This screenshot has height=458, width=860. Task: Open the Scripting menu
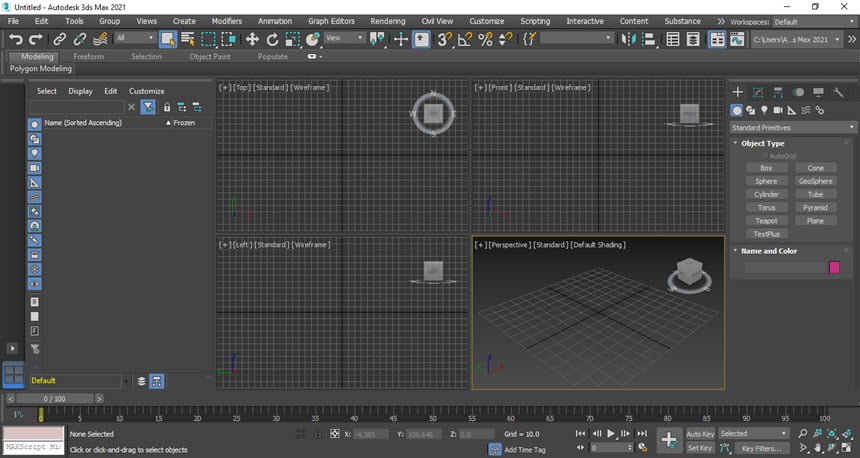click(535, 21)
